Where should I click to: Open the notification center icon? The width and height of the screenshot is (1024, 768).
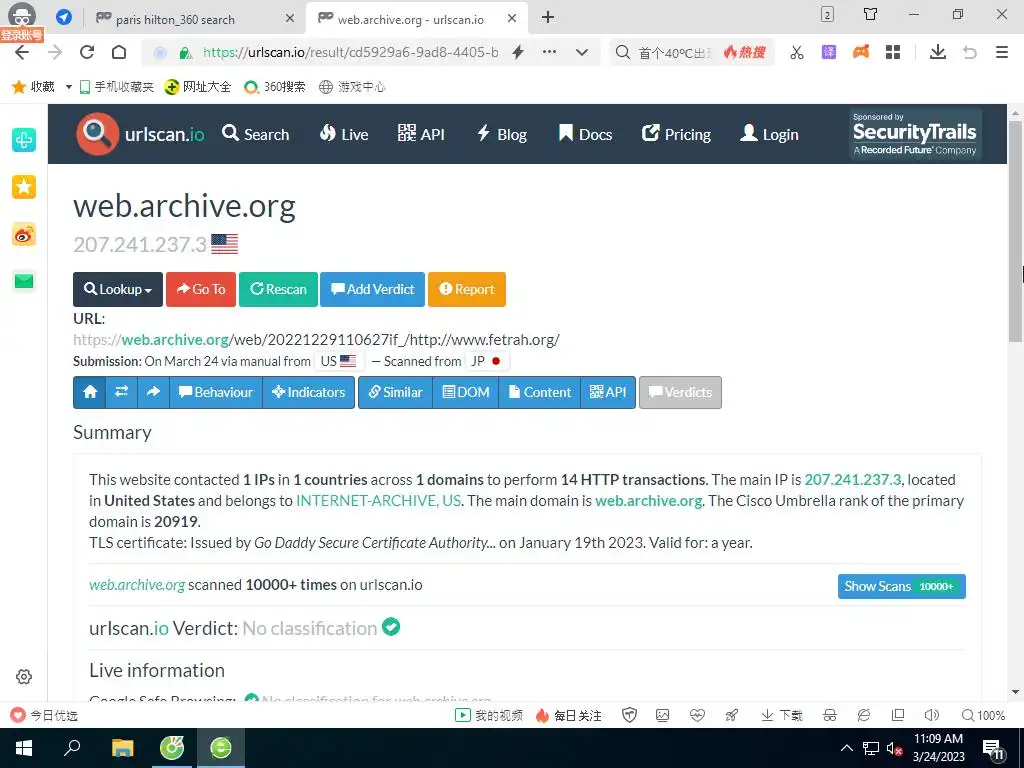point(993,750)
